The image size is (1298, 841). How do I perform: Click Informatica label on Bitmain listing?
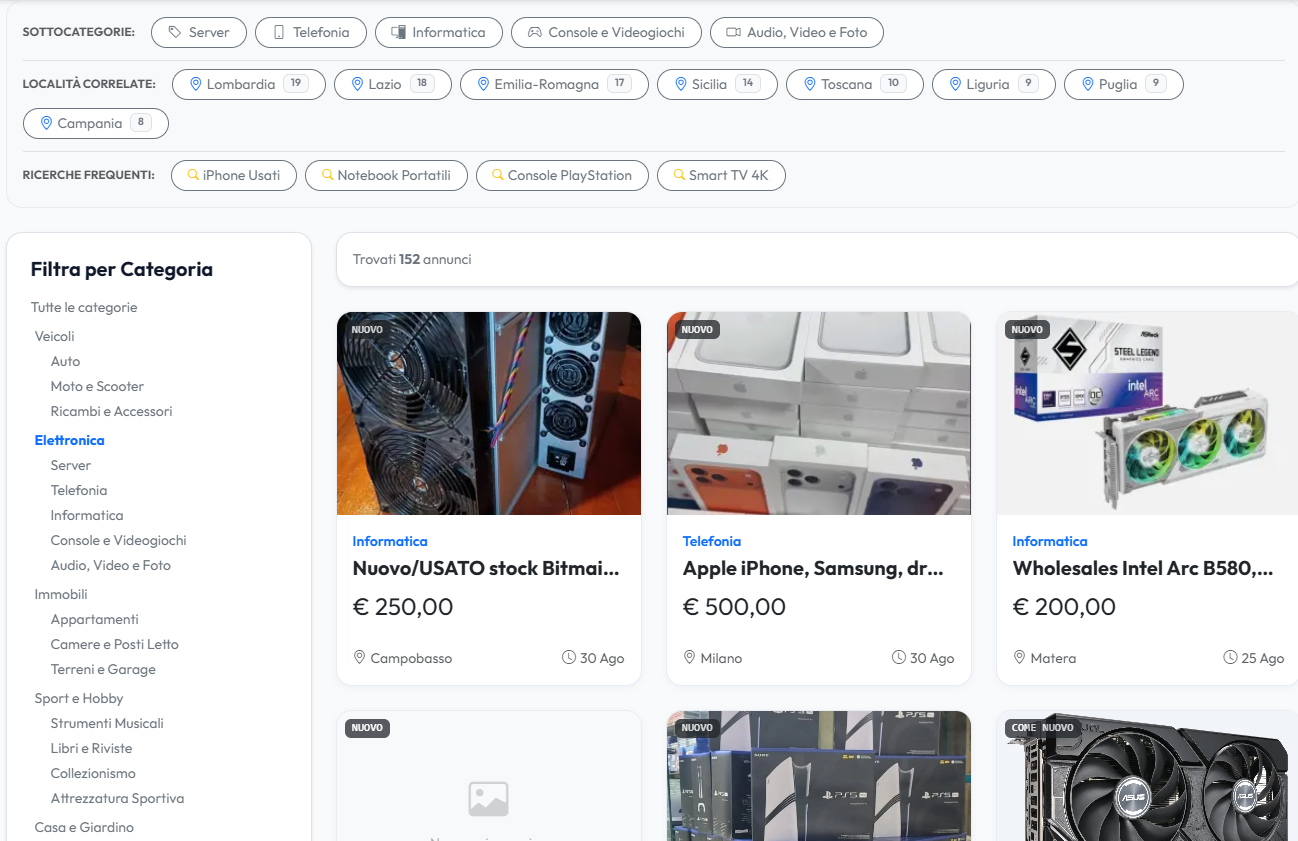click(x=390, y=541)
